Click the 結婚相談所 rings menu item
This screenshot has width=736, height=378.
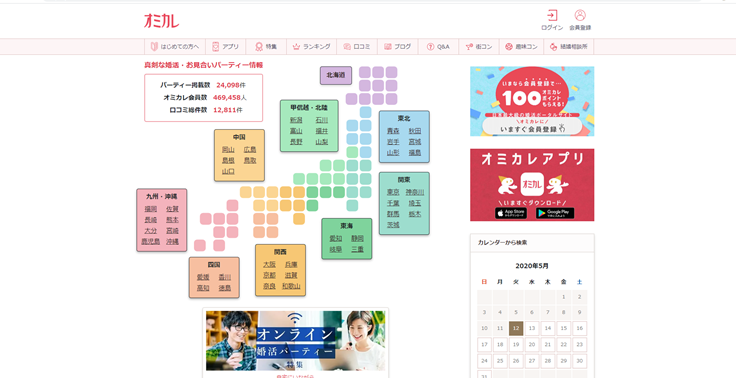[x=569, y=46]
